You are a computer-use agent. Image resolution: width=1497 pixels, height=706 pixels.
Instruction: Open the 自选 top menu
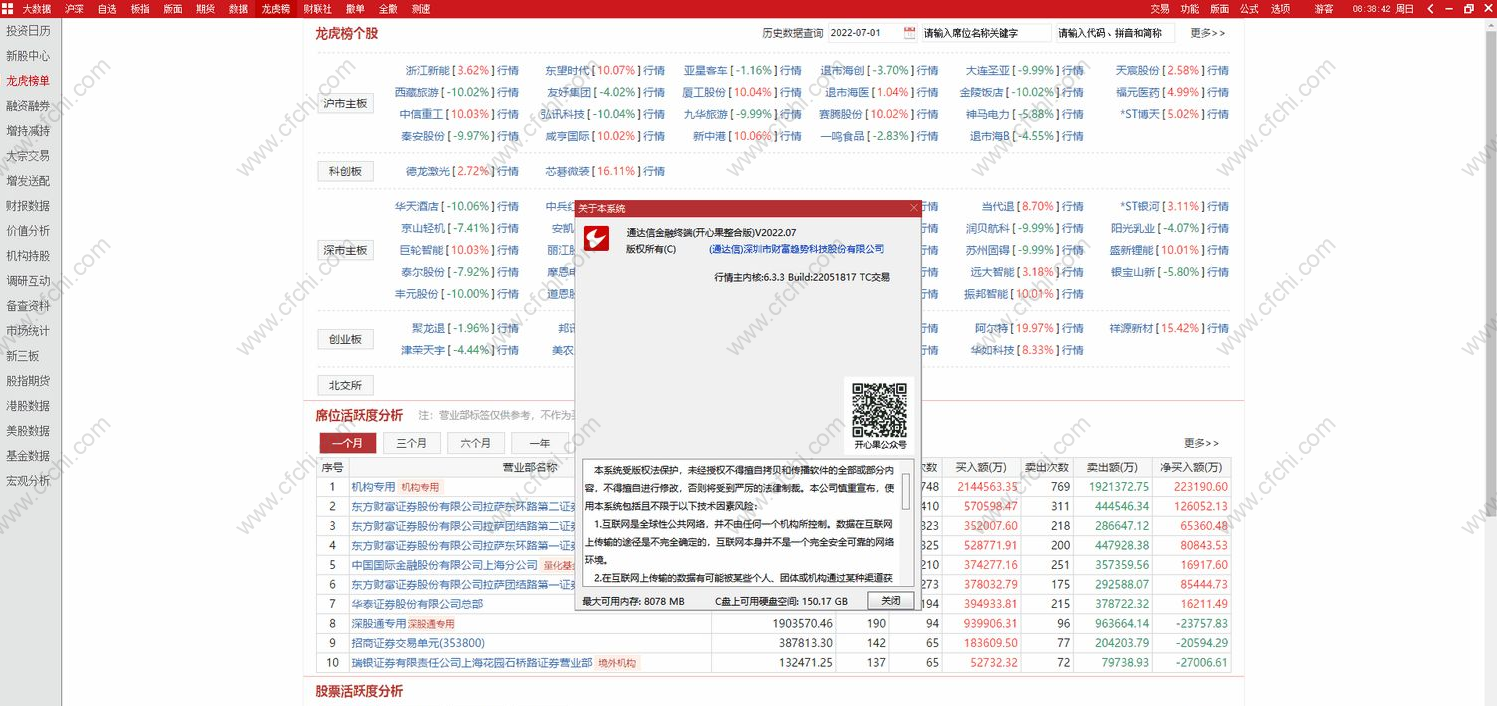[107, 8]
